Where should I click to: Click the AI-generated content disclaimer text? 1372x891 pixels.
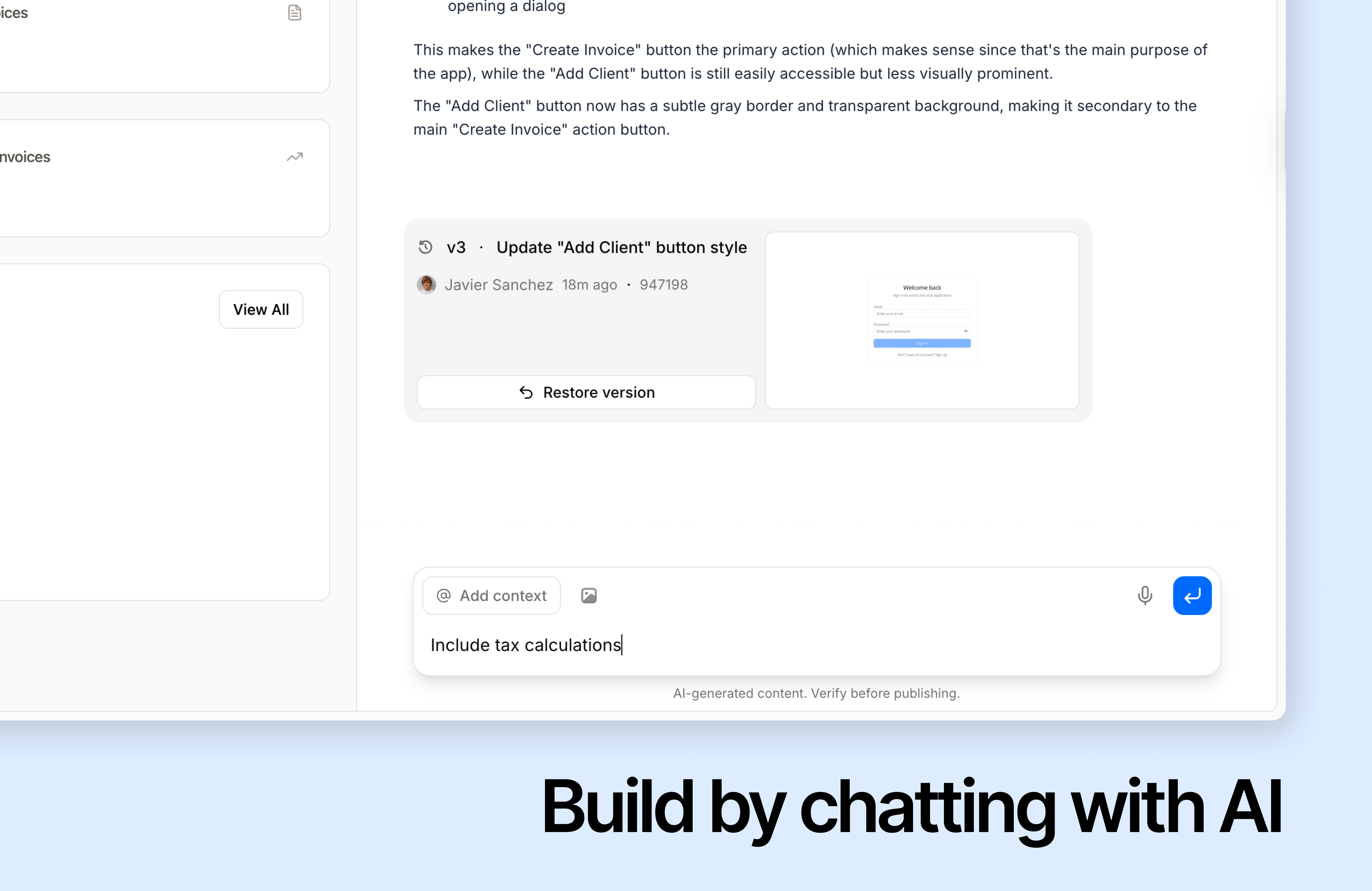(x=816, y=693)
